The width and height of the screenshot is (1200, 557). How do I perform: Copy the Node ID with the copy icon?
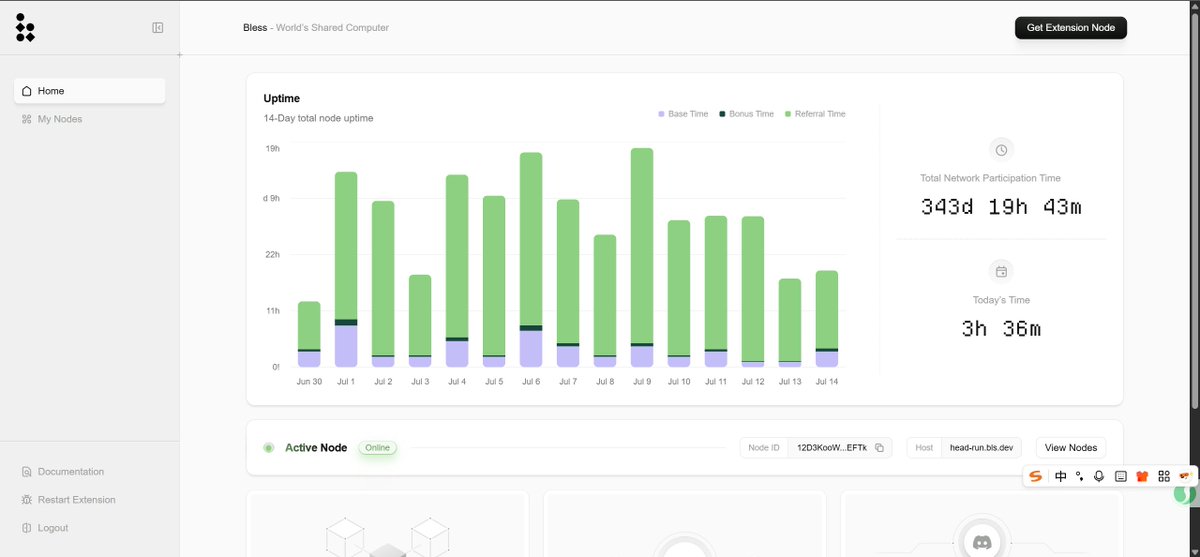click(879, 448)
